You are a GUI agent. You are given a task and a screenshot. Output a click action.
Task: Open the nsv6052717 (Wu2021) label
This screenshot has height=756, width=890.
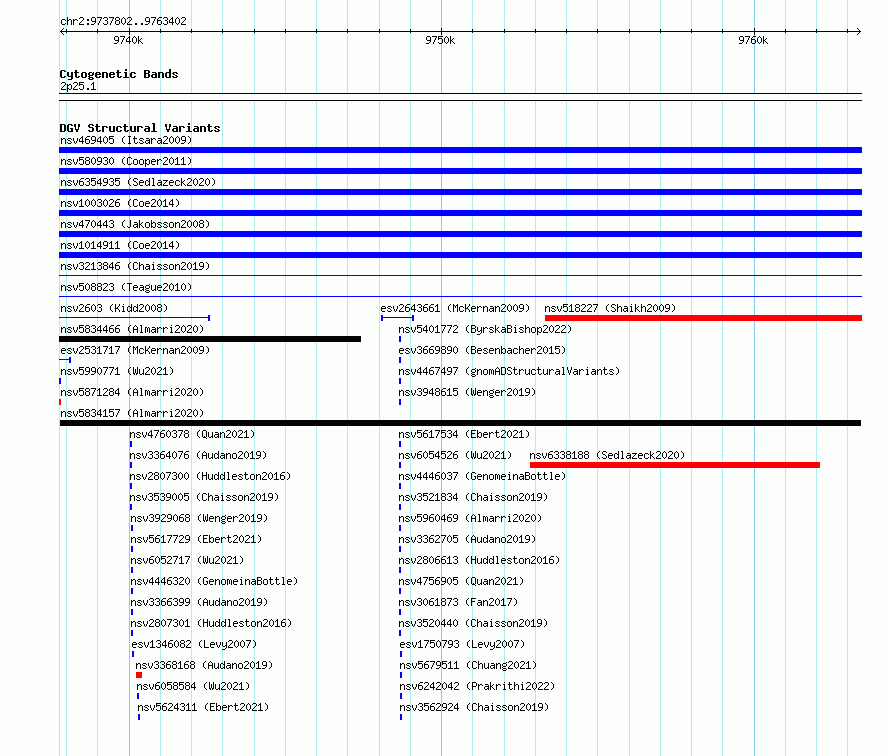pos(187,560)
